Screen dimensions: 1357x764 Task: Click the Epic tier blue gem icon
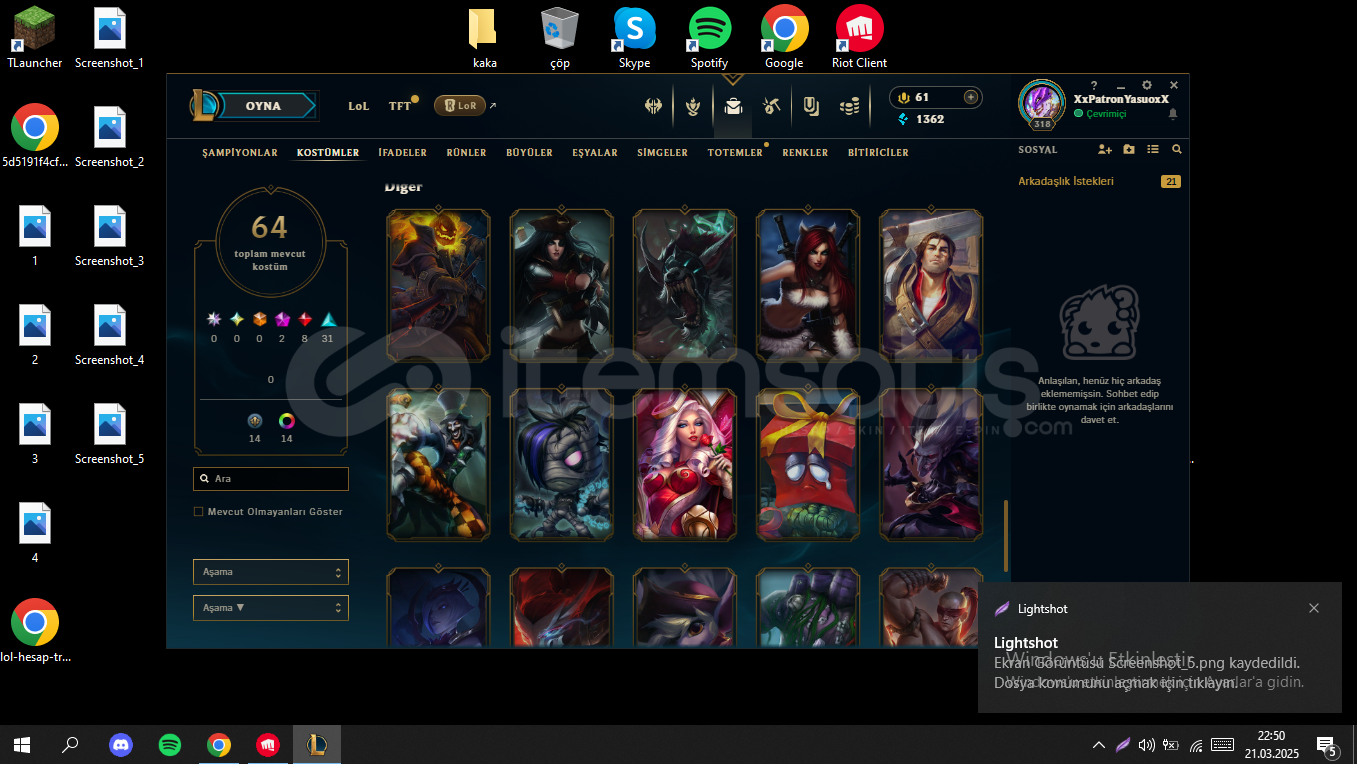pyautogui.click(x=328, y=320)
